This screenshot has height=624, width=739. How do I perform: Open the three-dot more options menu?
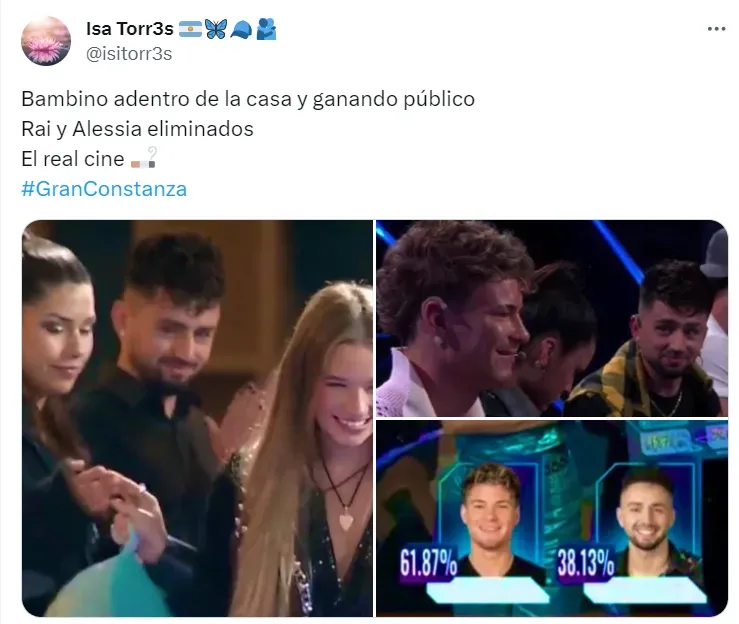coord(716,29)
